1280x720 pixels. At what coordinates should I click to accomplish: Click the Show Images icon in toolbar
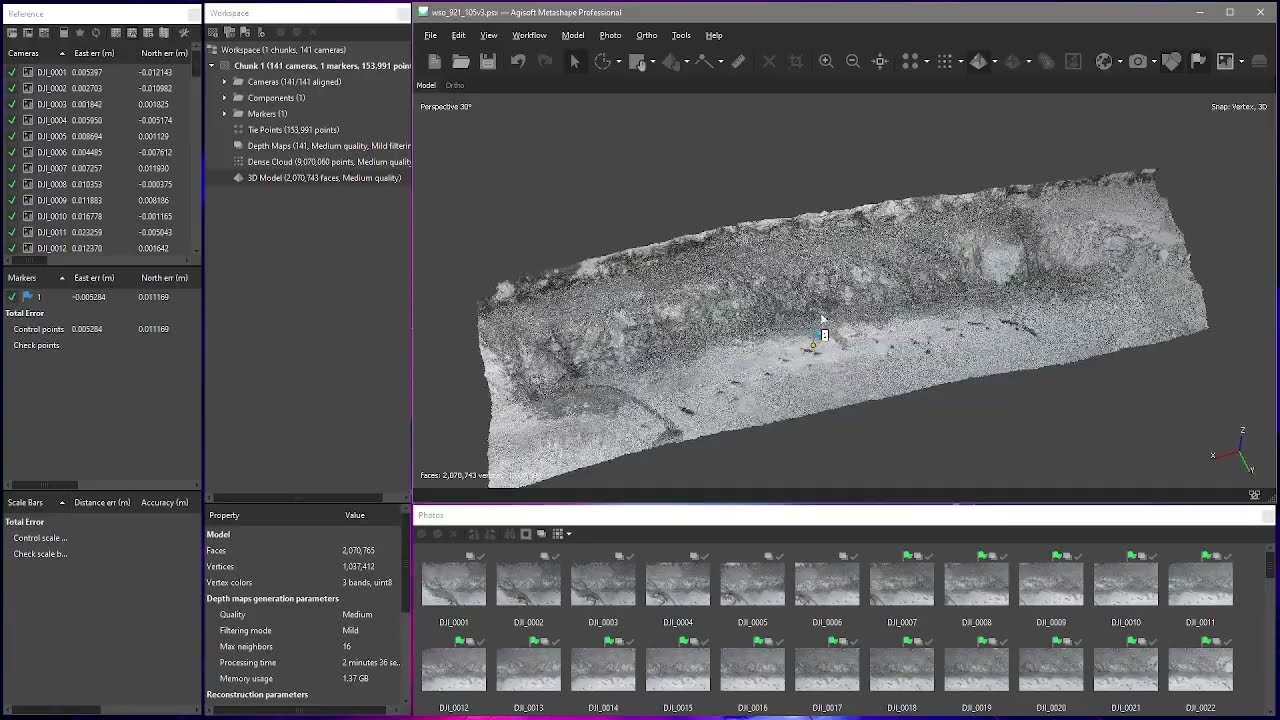pos(1225,61)
